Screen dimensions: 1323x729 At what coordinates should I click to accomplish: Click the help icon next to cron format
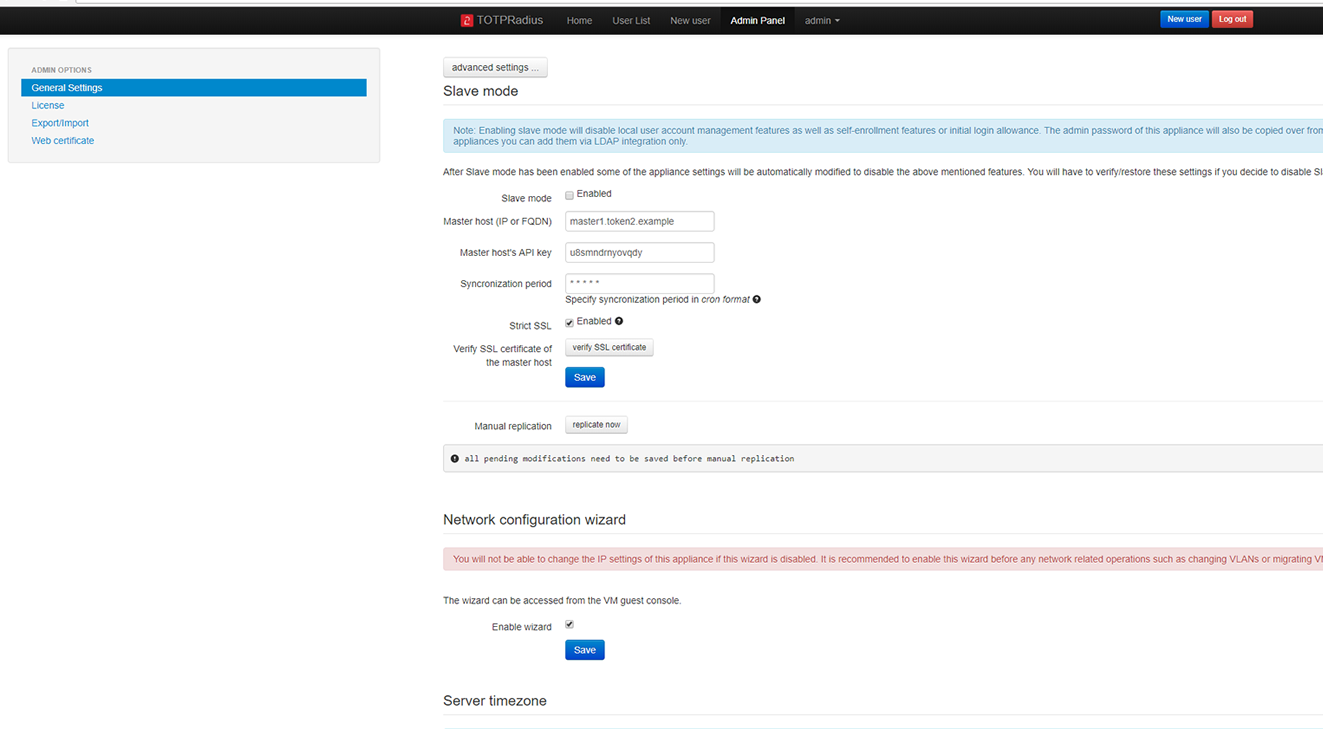point(757,299)
